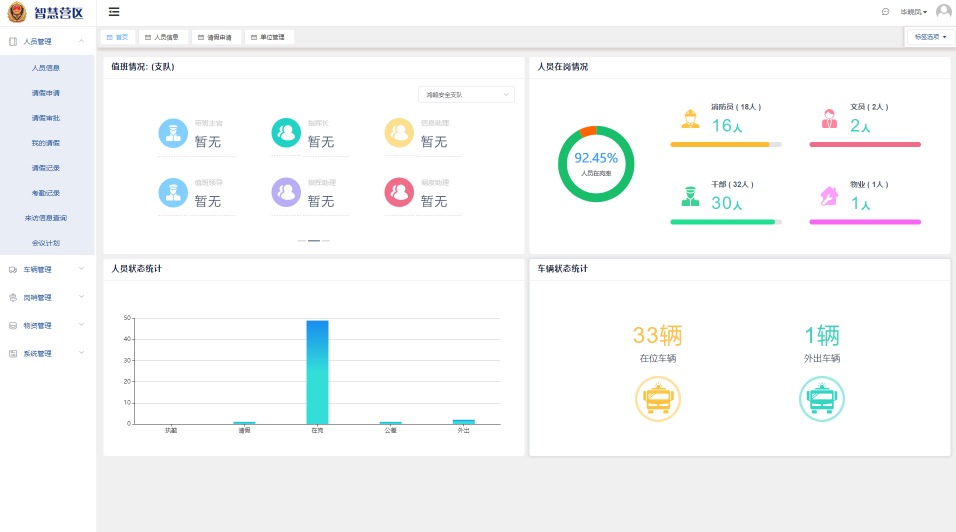Screen dimensions: 956x532
Task: Click the yellow 在位车辆 vehicle icon
Action: tap(657, 400)
